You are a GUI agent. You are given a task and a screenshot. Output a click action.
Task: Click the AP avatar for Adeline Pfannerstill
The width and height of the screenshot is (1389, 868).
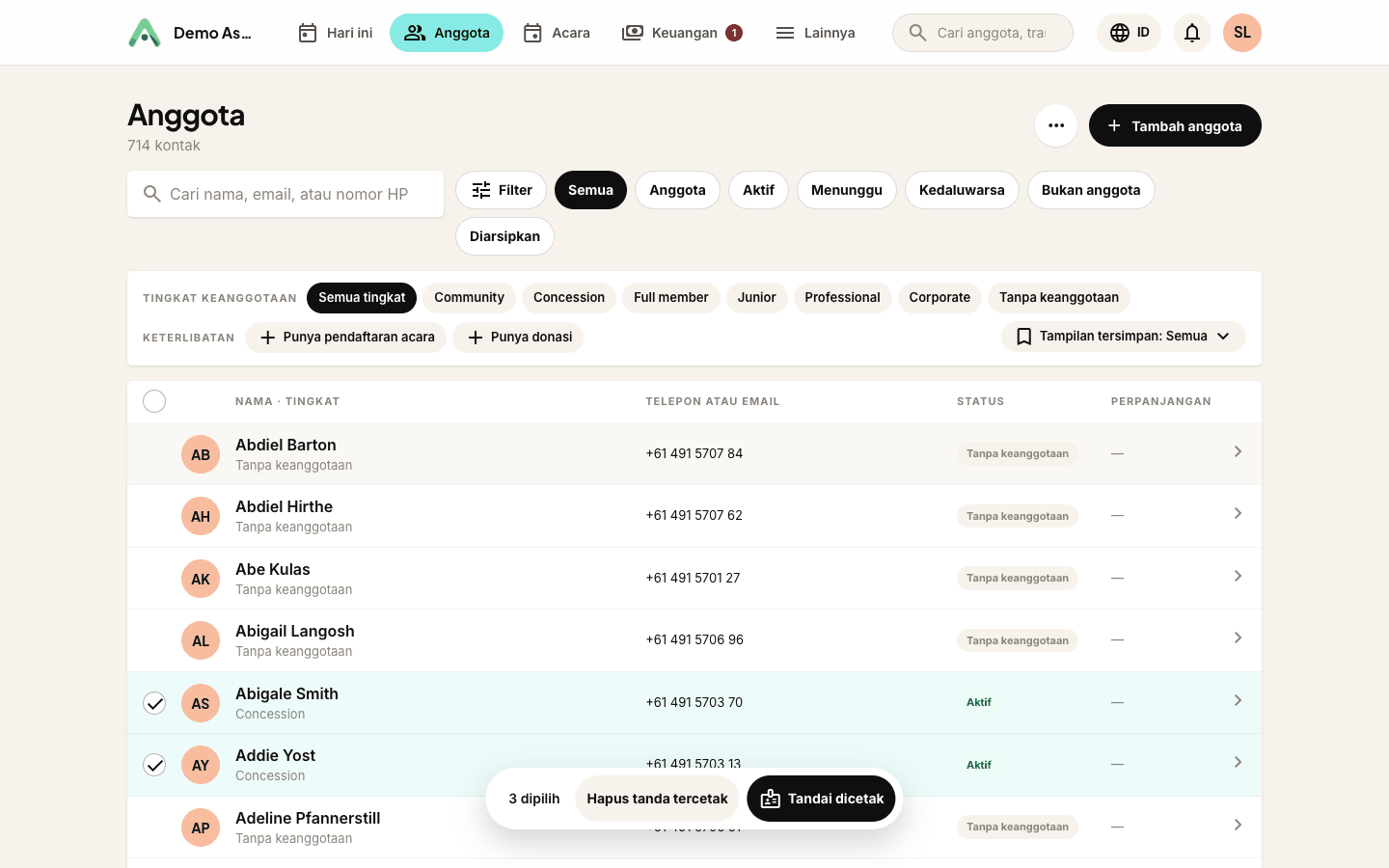point(201,827)
